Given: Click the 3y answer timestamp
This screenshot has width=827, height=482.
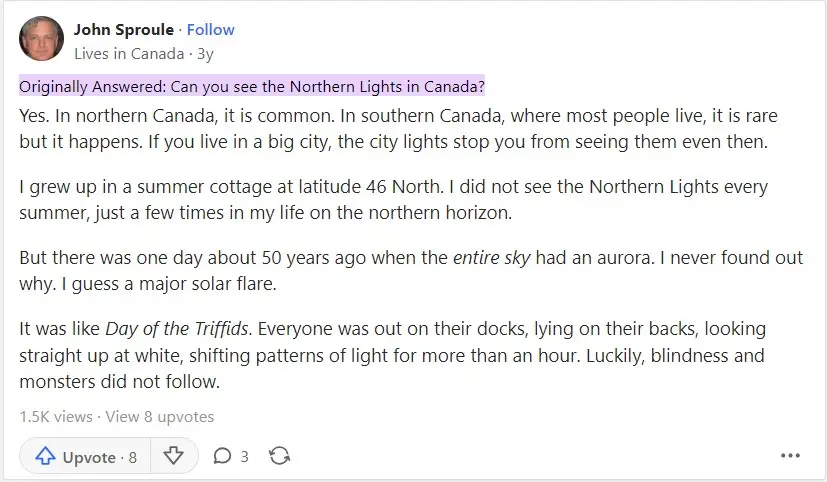Looking at the screenshot, I should (205, 54).
